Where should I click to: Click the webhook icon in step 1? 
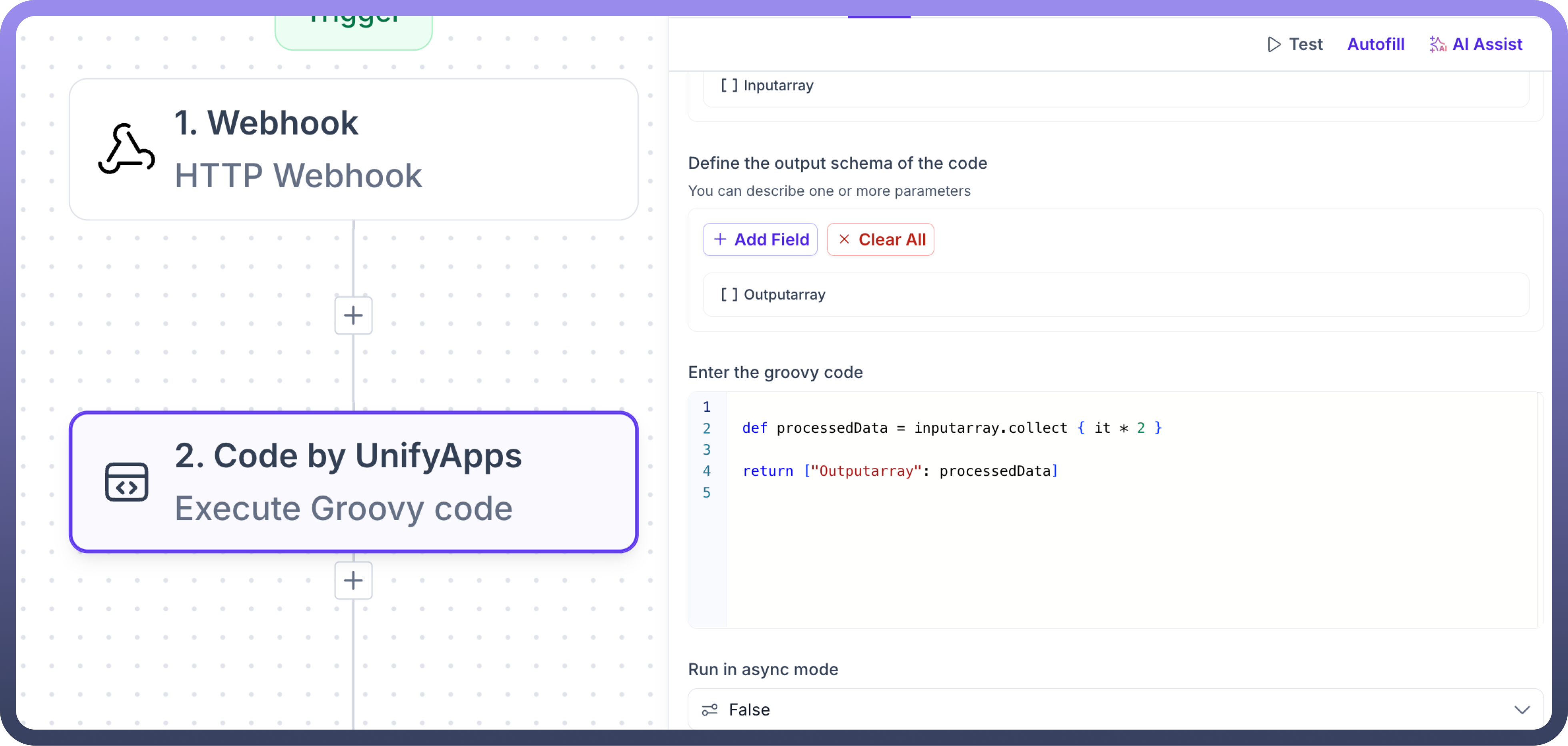tap(127, 149)
